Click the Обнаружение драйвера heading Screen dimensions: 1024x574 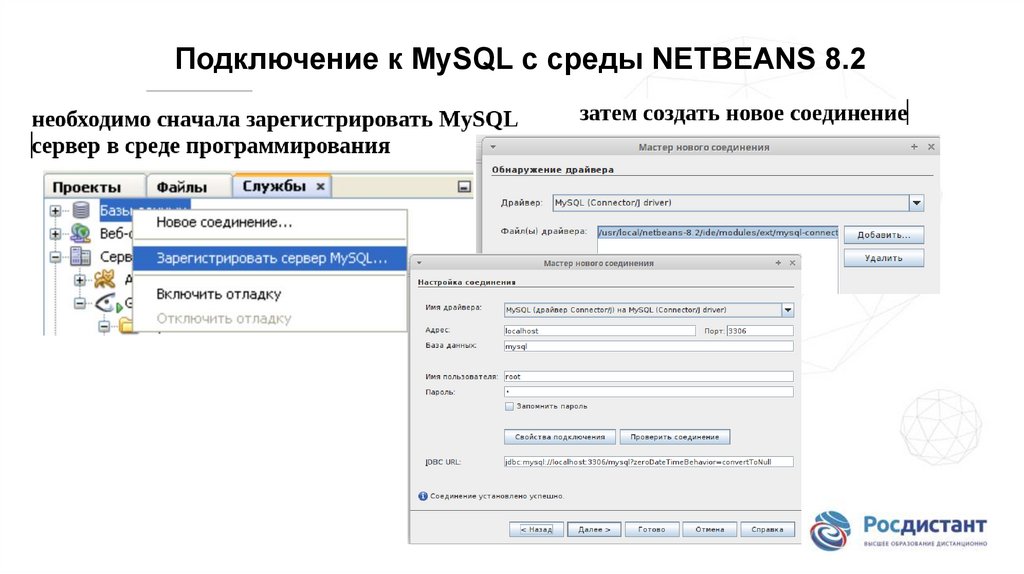pos(552,170)
